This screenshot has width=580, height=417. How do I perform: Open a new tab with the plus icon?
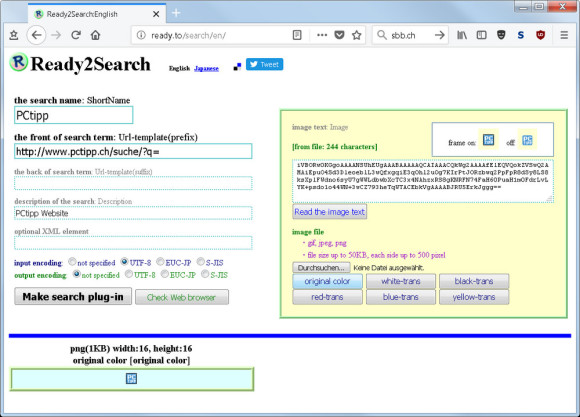[x=176, y=13]
